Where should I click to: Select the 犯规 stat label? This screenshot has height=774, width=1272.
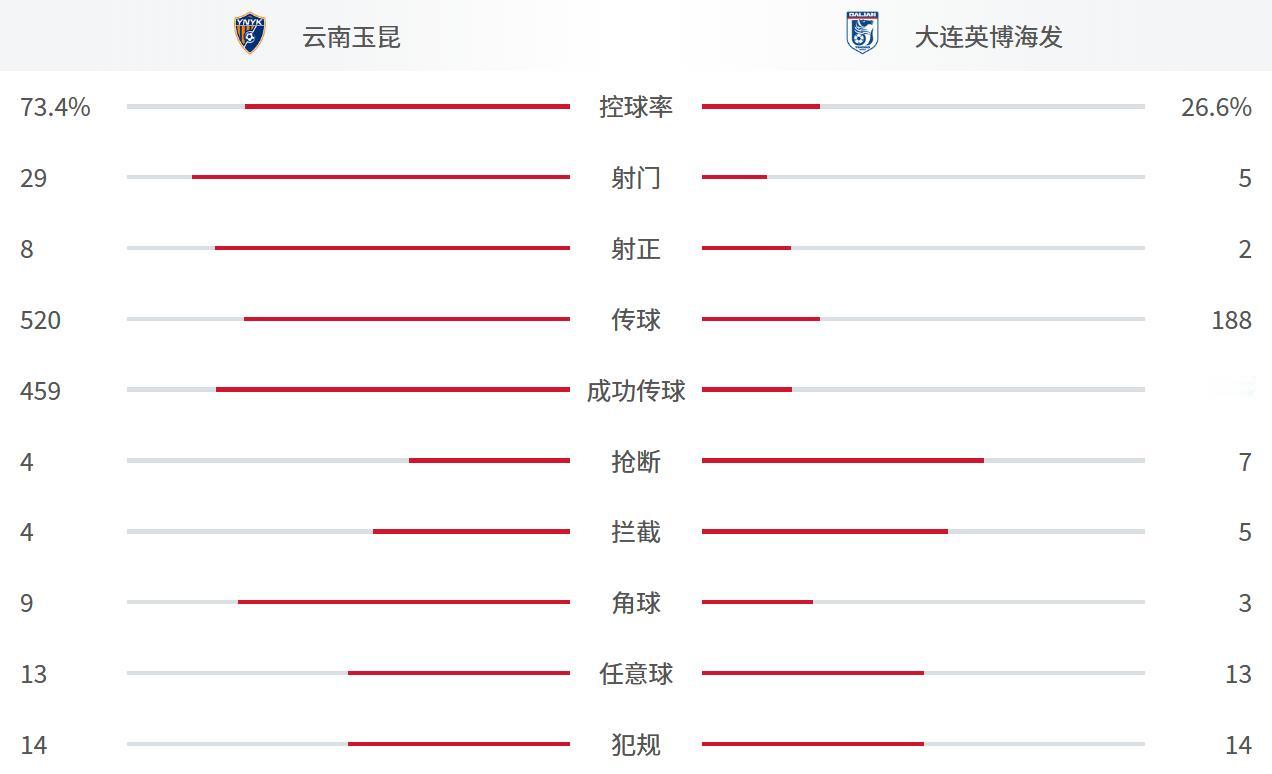click(x=636, y=746)
